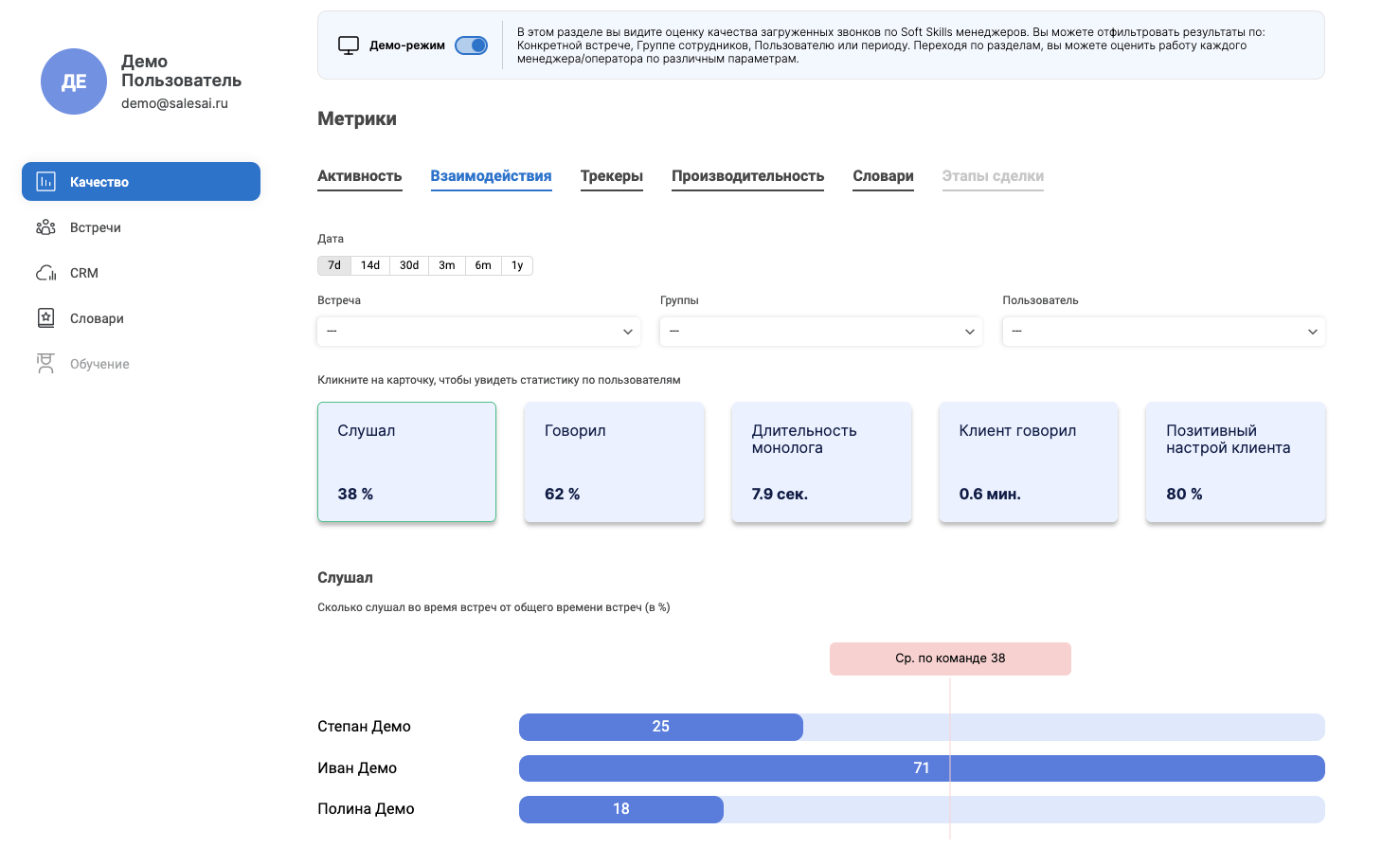1400x866 pixels.
Task: Click the Качество chart icon in sidebar
Action: 45,182
